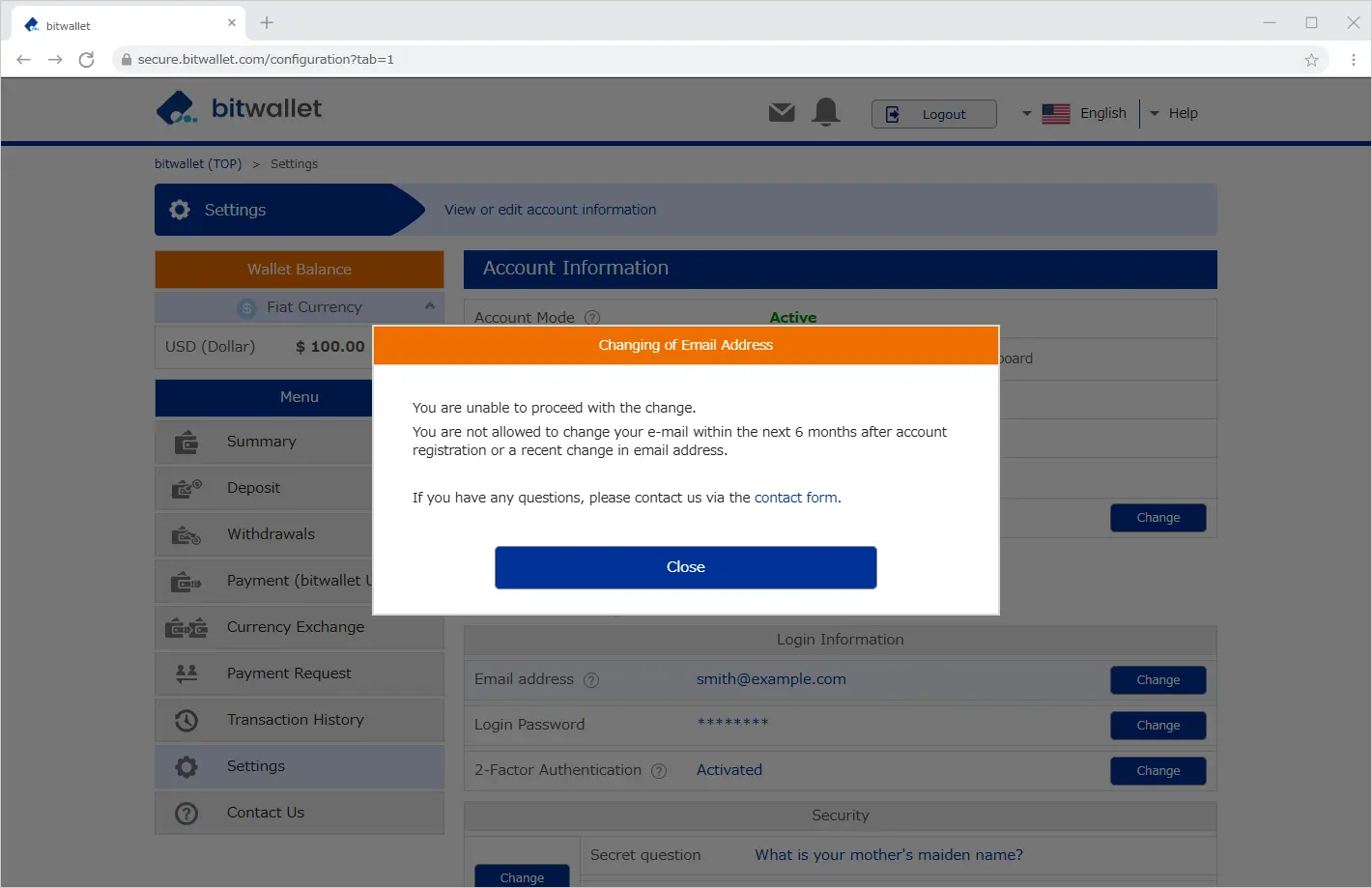Click the Help link in header

click(x=1183, y=113)
